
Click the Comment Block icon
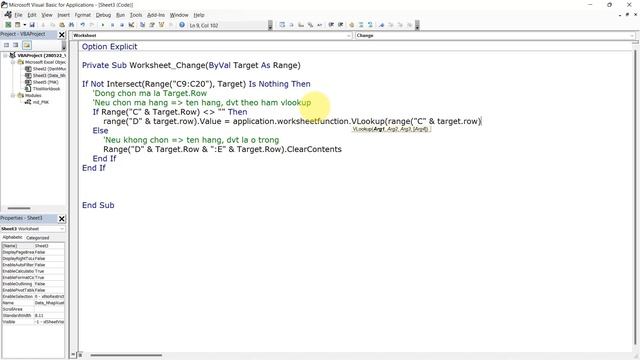[x=361, y=25]
